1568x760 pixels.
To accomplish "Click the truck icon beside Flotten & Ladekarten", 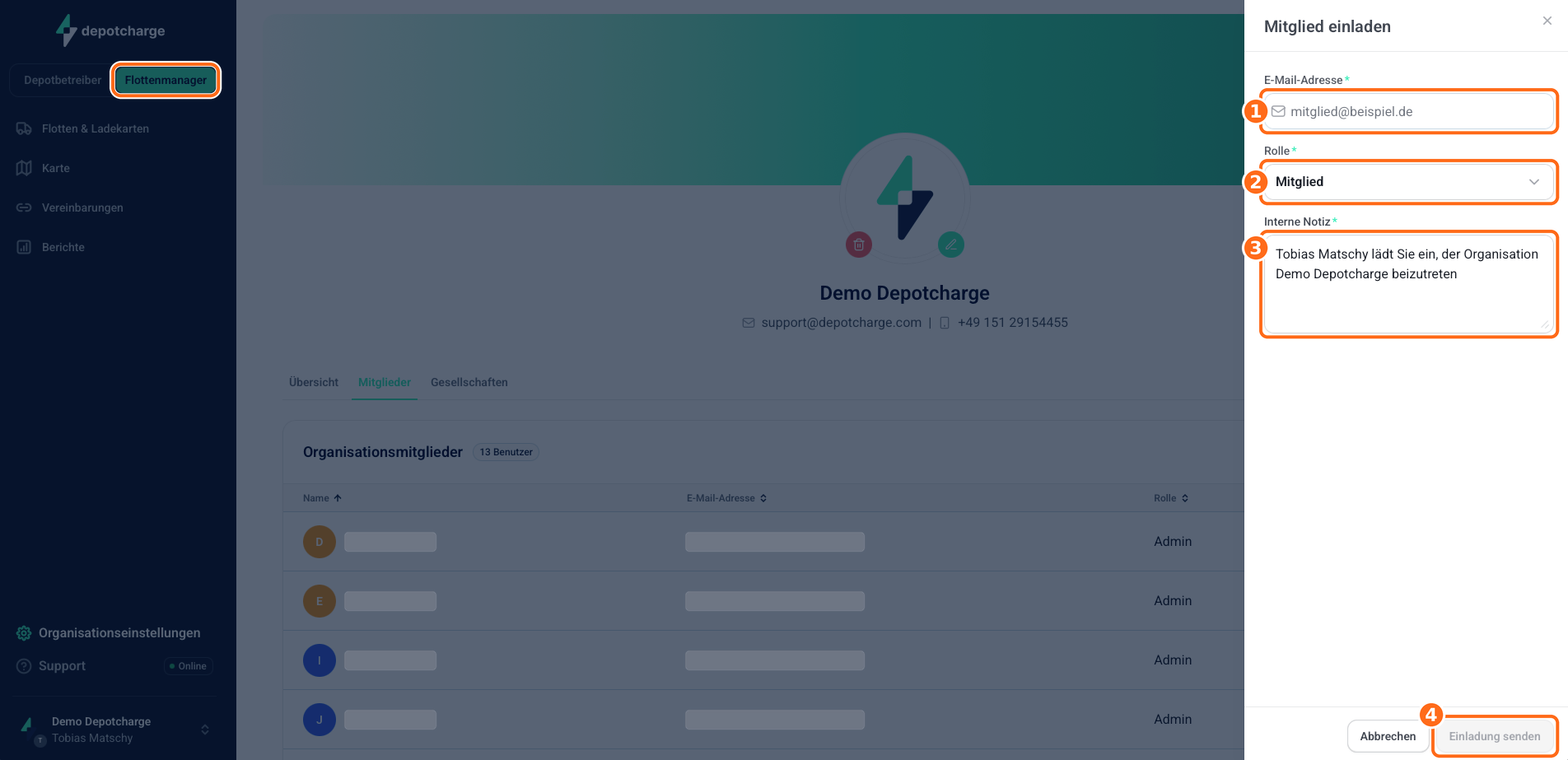I will click(24, 128).
